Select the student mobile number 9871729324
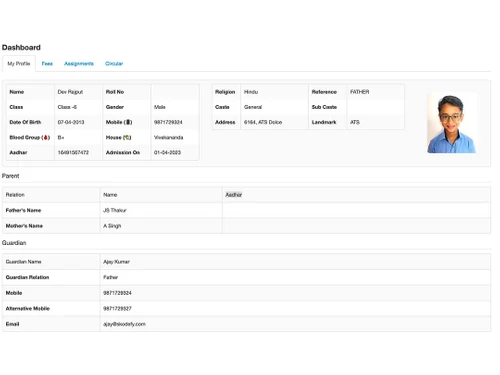Image resolution: width=500 pixels, height=375 pixels. coord(168,122)
